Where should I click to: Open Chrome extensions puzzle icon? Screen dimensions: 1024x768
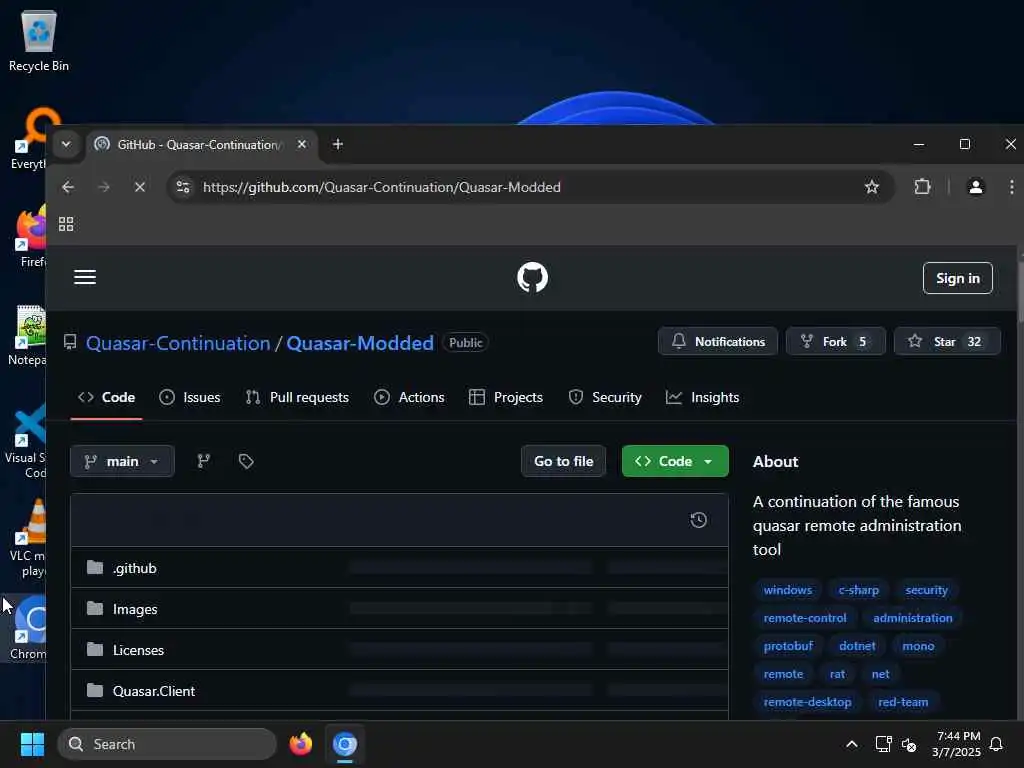922,187
